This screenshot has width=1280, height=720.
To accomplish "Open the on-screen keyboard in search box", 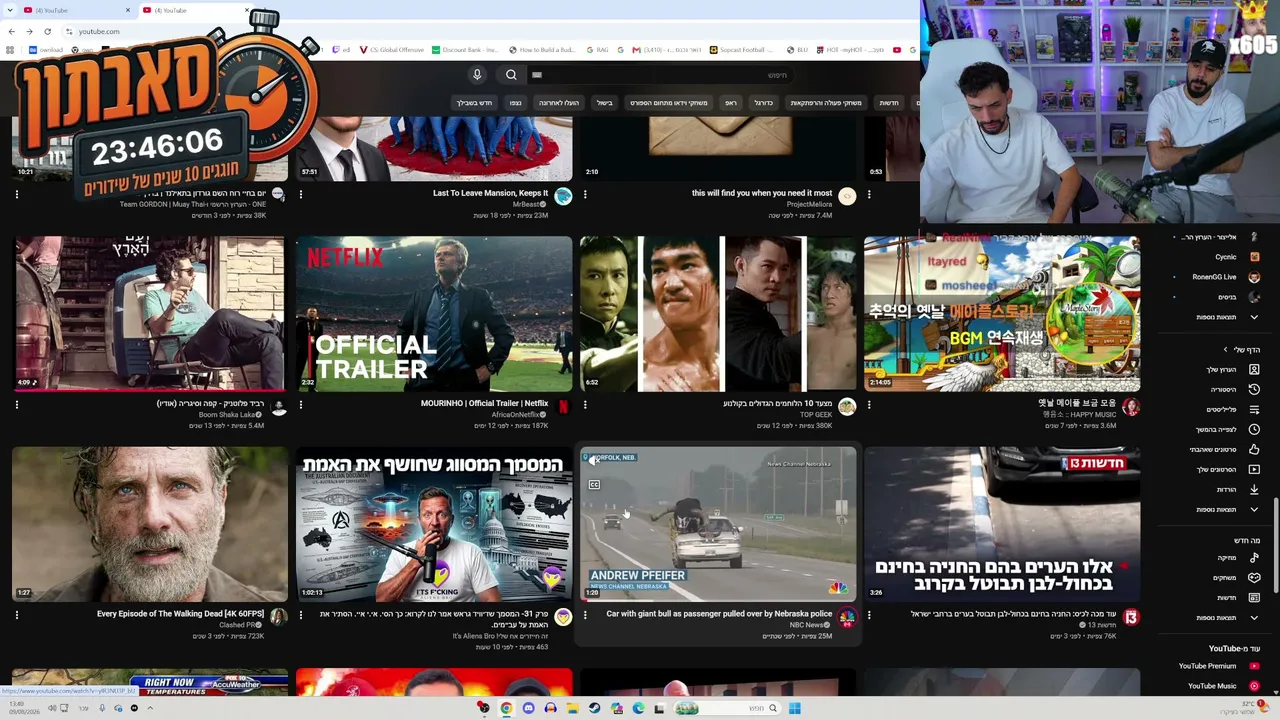I will point(537,75).
